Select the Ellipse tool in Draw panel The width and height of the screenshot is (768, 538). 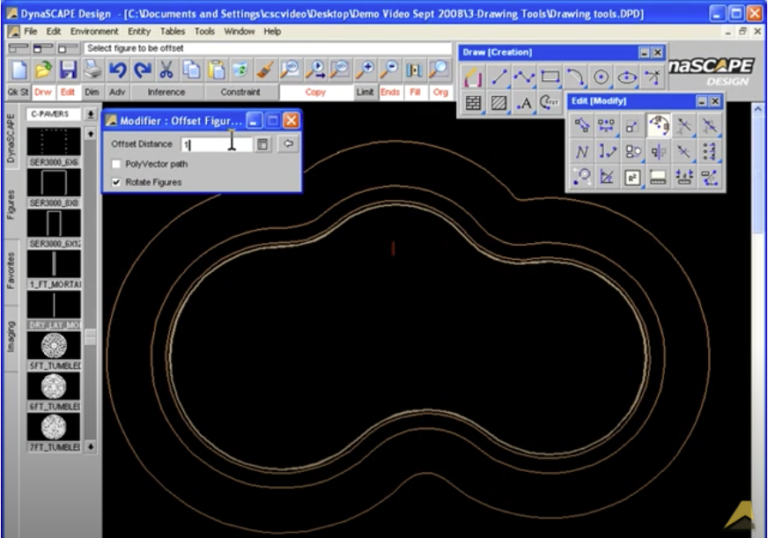(627, 77)
